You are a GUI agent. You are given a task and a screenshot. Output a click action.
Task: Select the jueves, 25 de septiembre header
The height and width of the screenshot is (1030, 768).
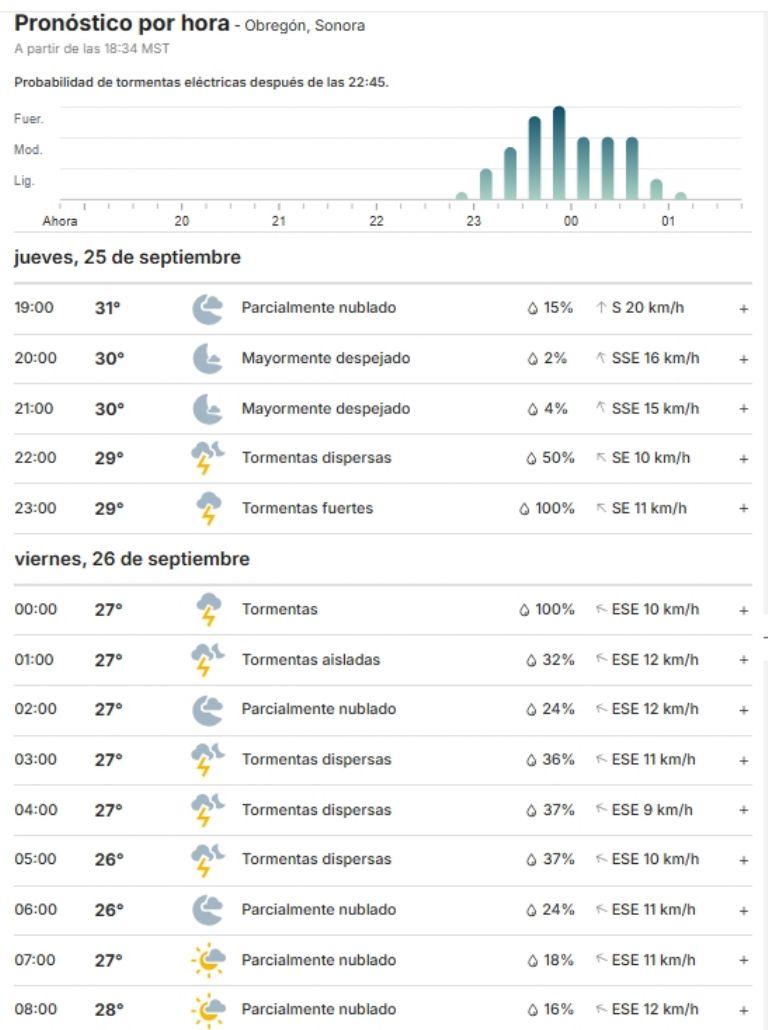point(127,257)
